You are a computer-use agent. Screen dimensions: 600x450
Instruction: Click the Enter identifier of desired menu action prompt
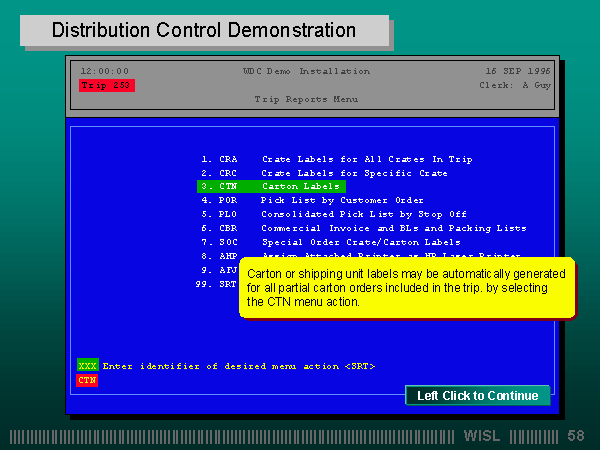[x=239, y=366]
